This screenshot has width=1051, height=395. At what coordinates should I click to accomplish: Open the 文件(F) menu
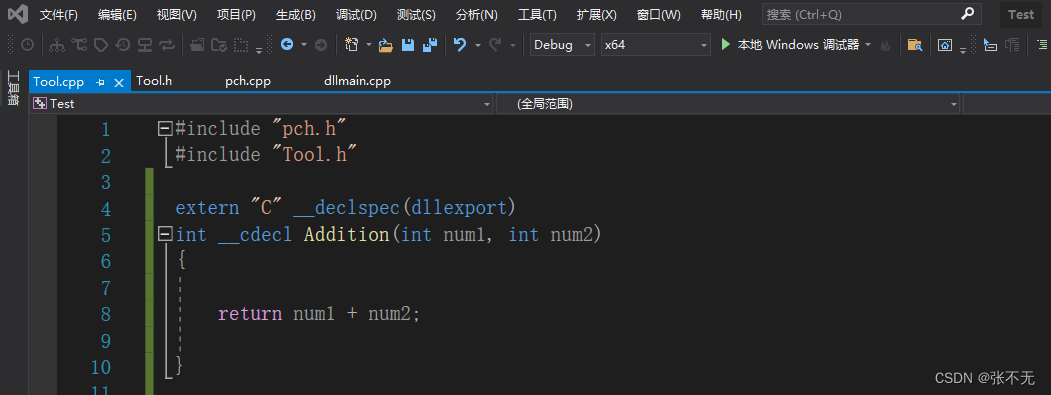59,15
